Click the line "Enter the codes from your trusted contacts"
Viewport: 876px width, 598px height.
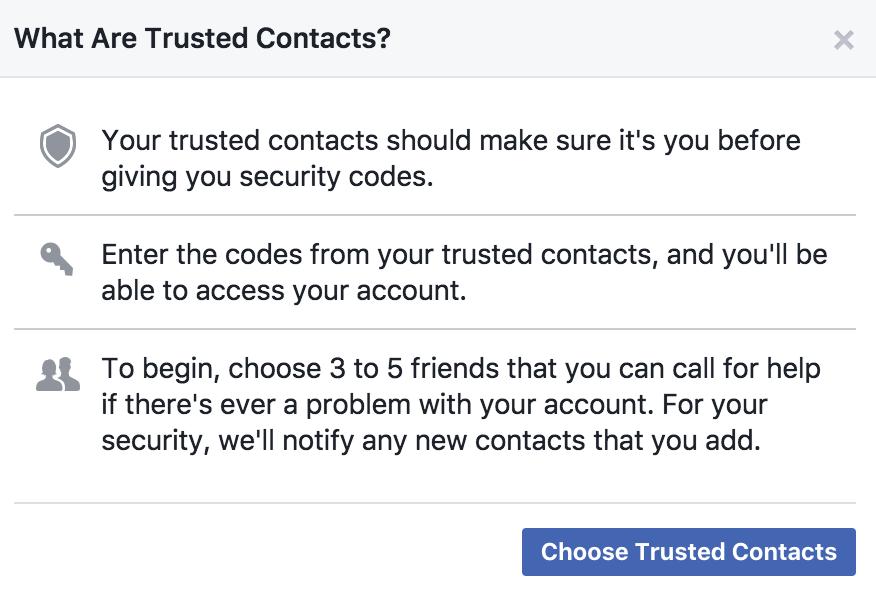pos(463,254)
